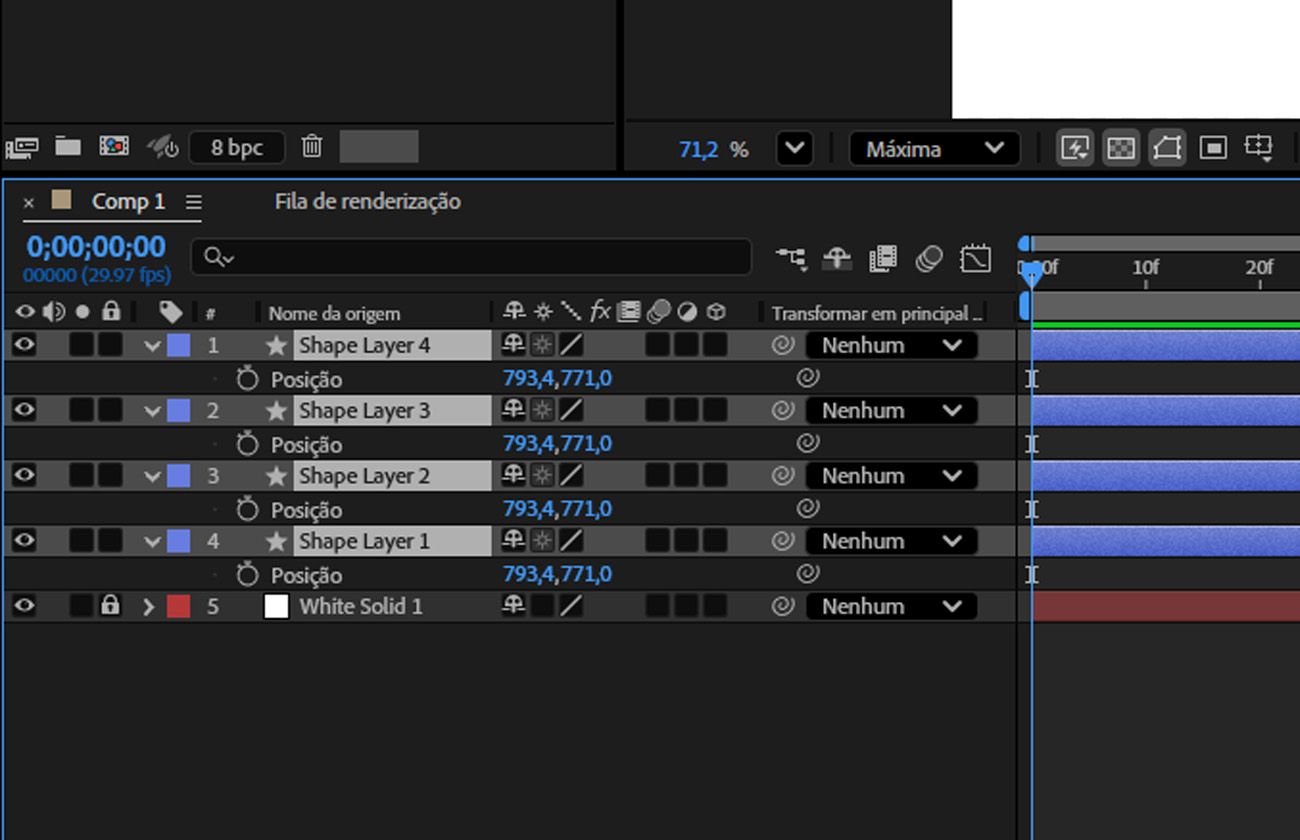Open the Comp 1 panel menu

pyautogui.click(x=194, y=202)
